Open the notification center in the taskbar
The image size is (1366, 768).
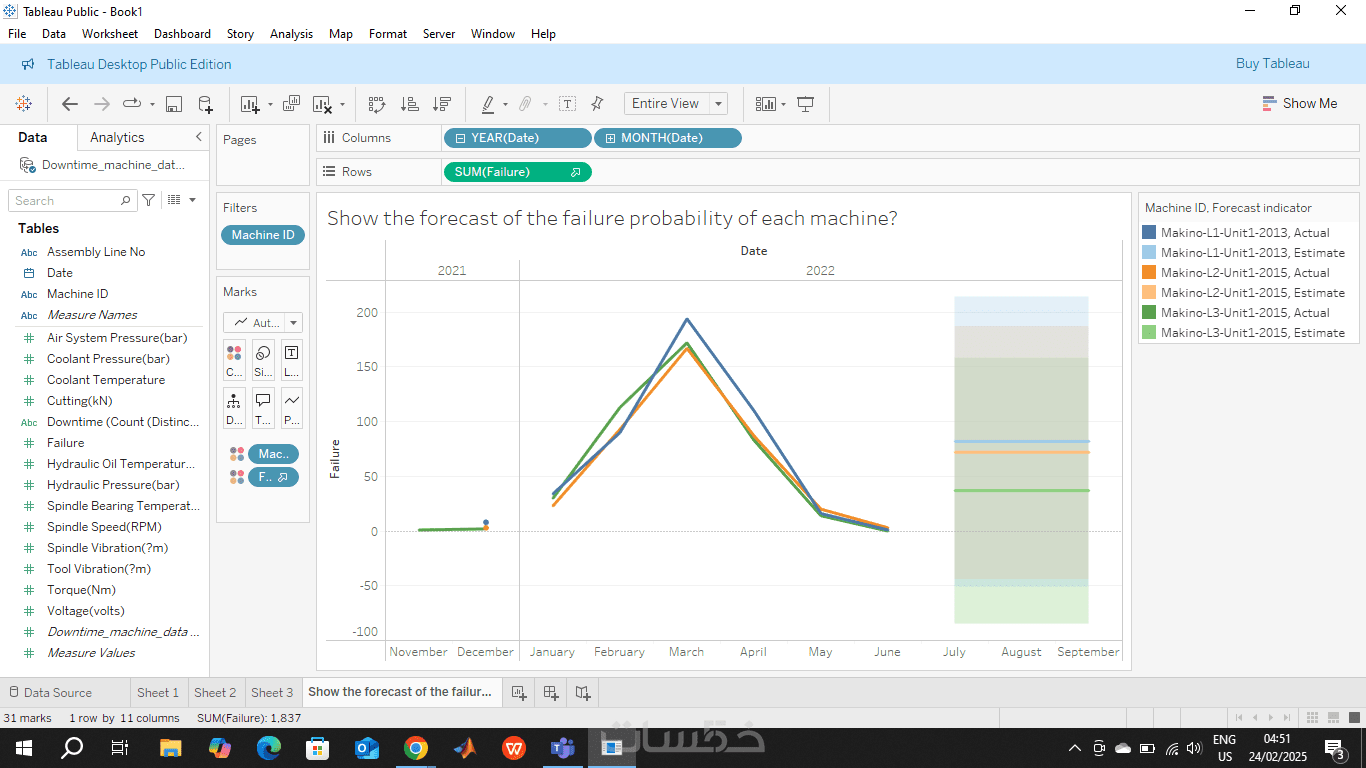(1335, 748)
